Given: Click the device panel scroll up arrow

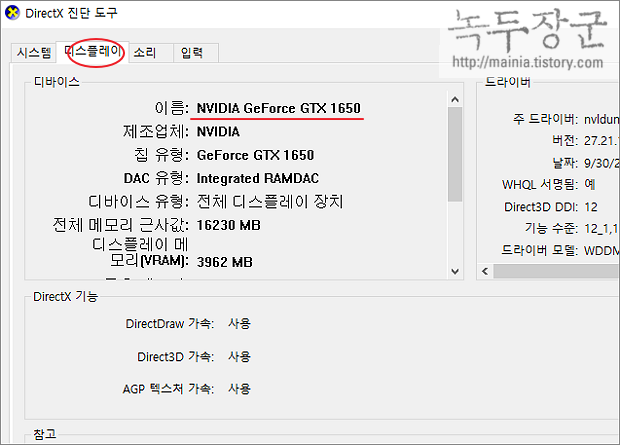Looking at the screenshot, I should coord(455,99).
